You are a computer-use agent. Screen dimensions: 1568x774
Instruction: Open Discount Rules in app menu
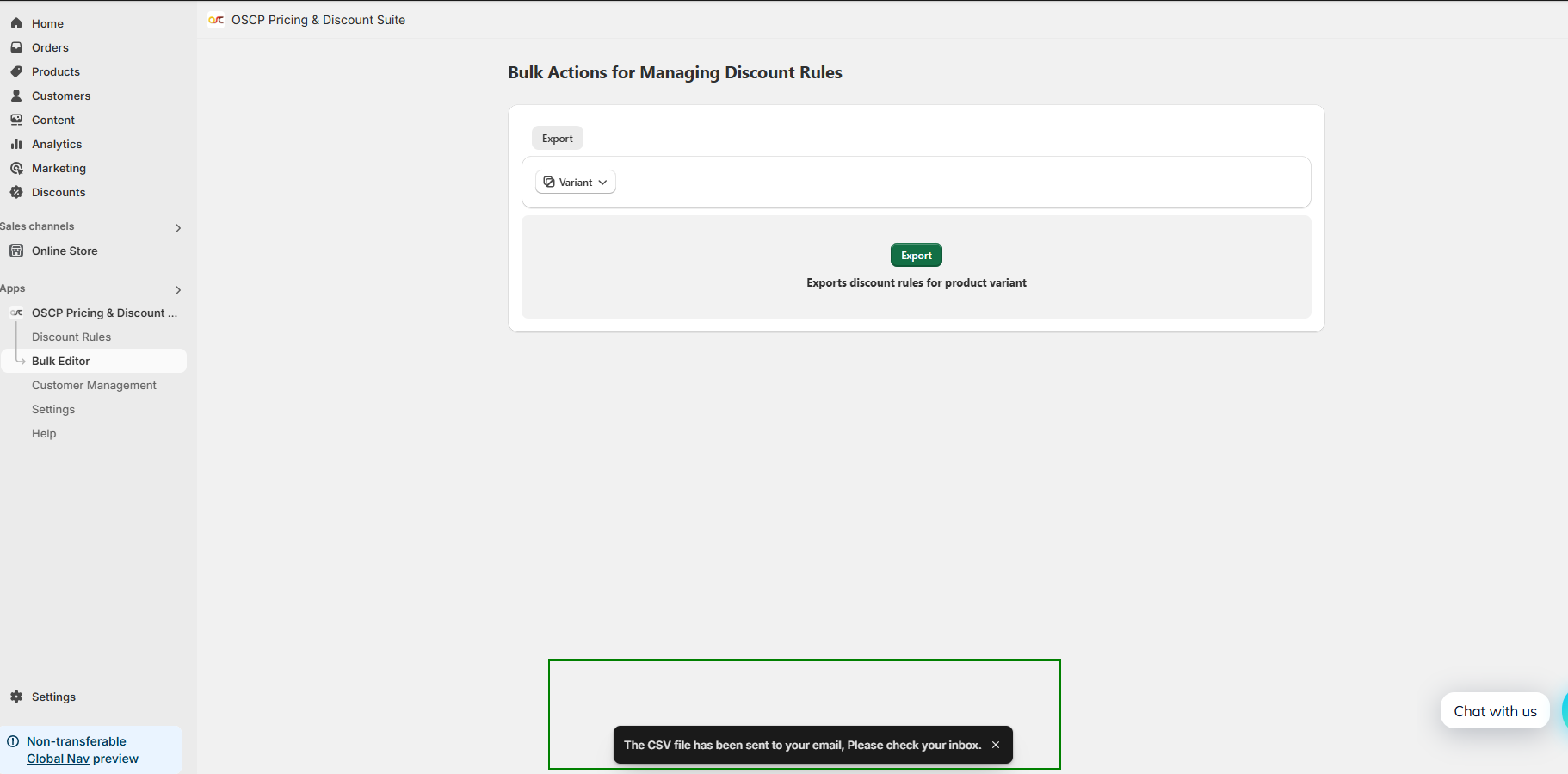pyautogui.click(x=71, y=337)
